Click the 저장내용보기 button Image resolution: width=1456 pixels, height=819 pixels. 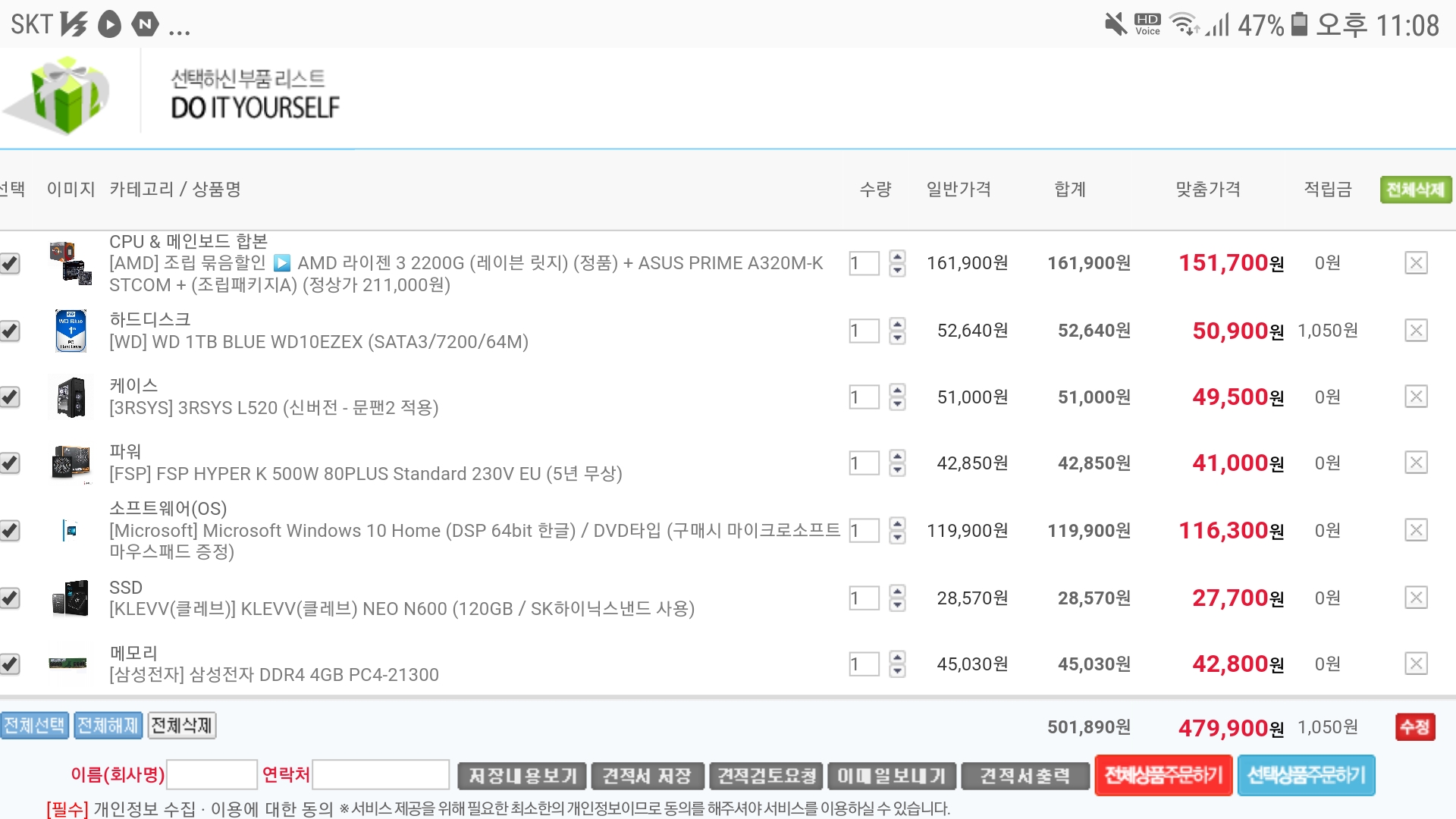click(522, 776)
